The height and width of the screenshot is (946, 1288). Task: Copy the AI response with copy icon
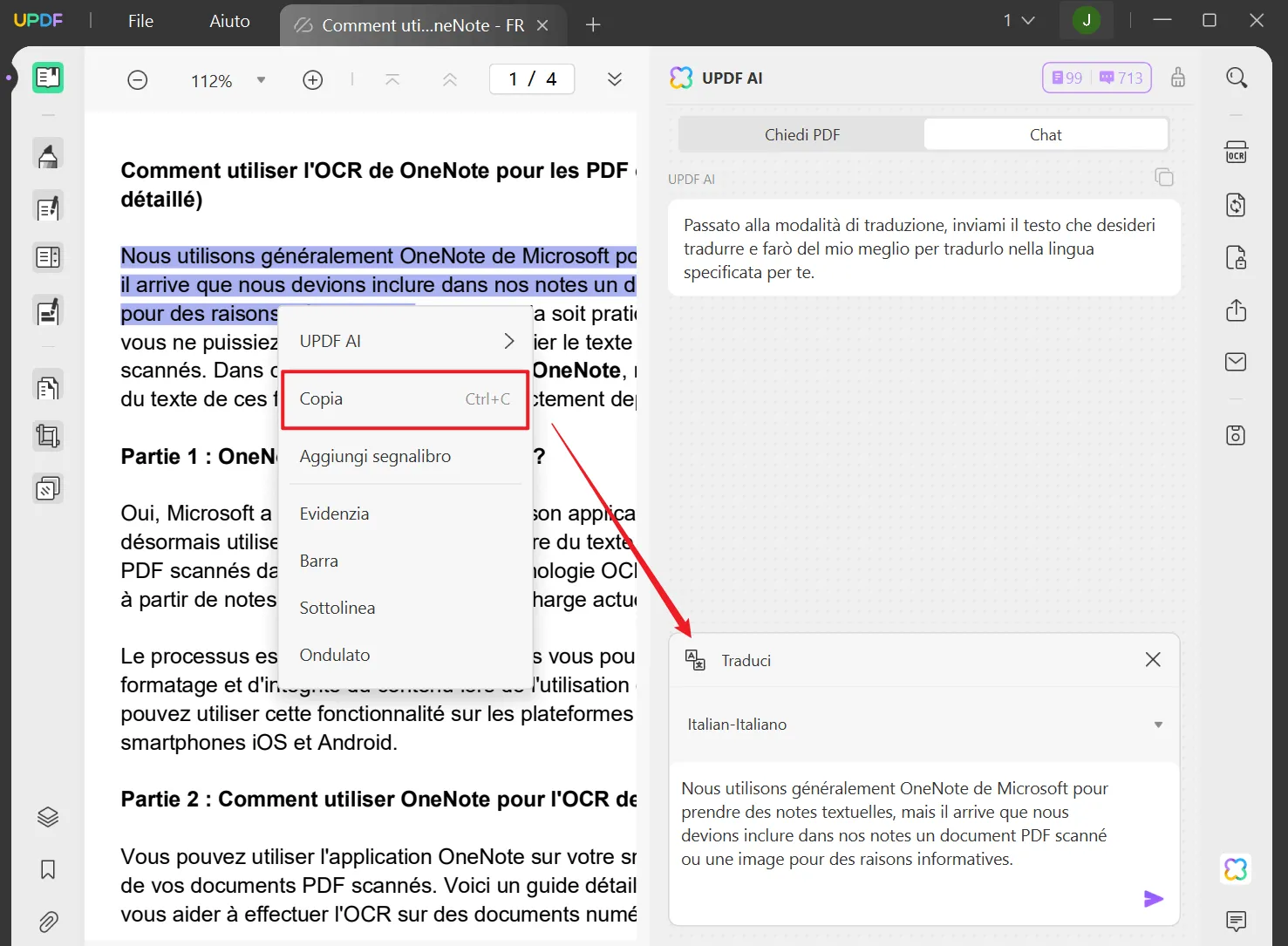tap(1164, 177)
